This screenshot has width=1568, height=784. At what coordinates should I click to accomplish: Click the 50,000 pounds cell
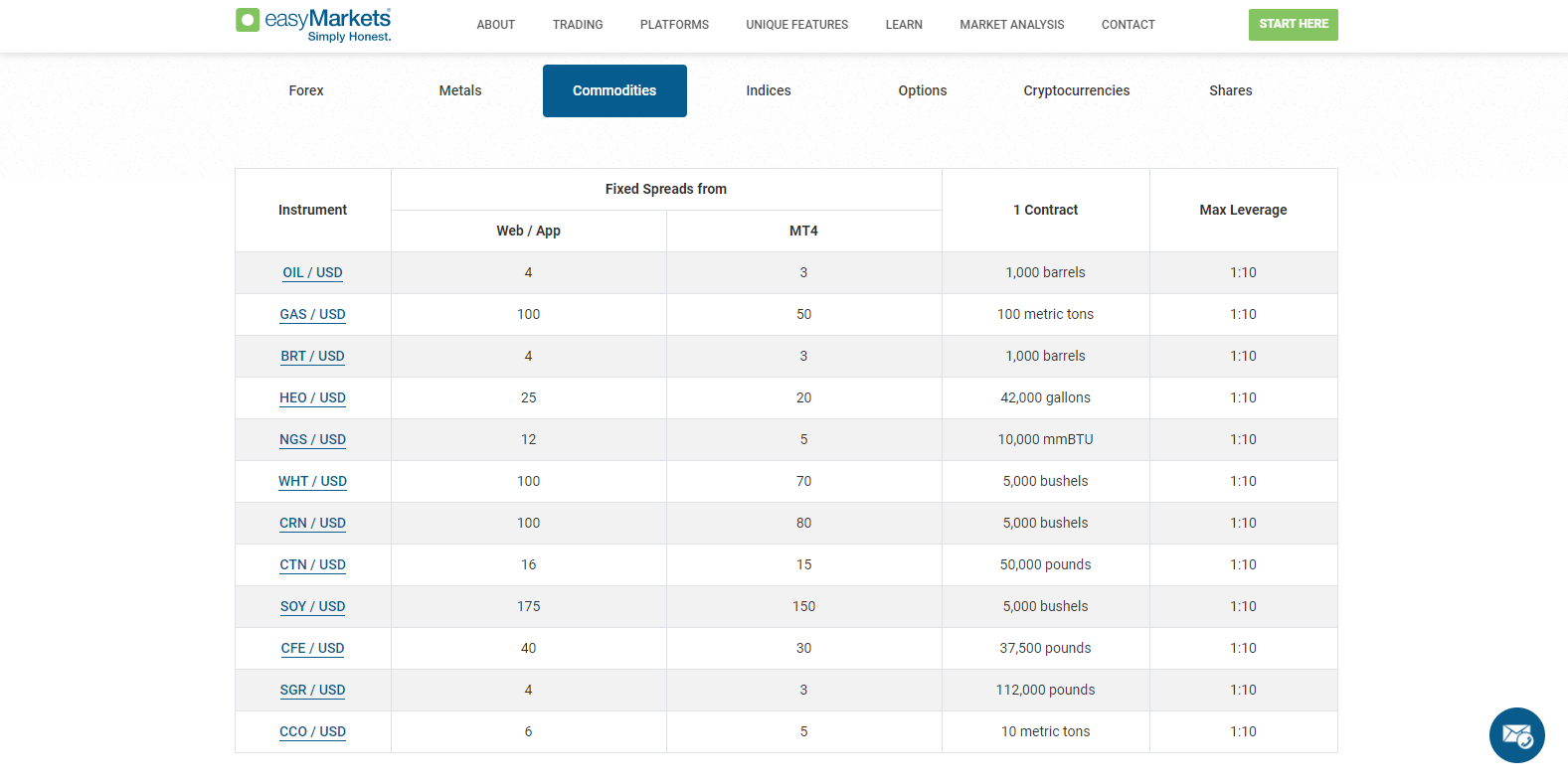pos(1045,564)
